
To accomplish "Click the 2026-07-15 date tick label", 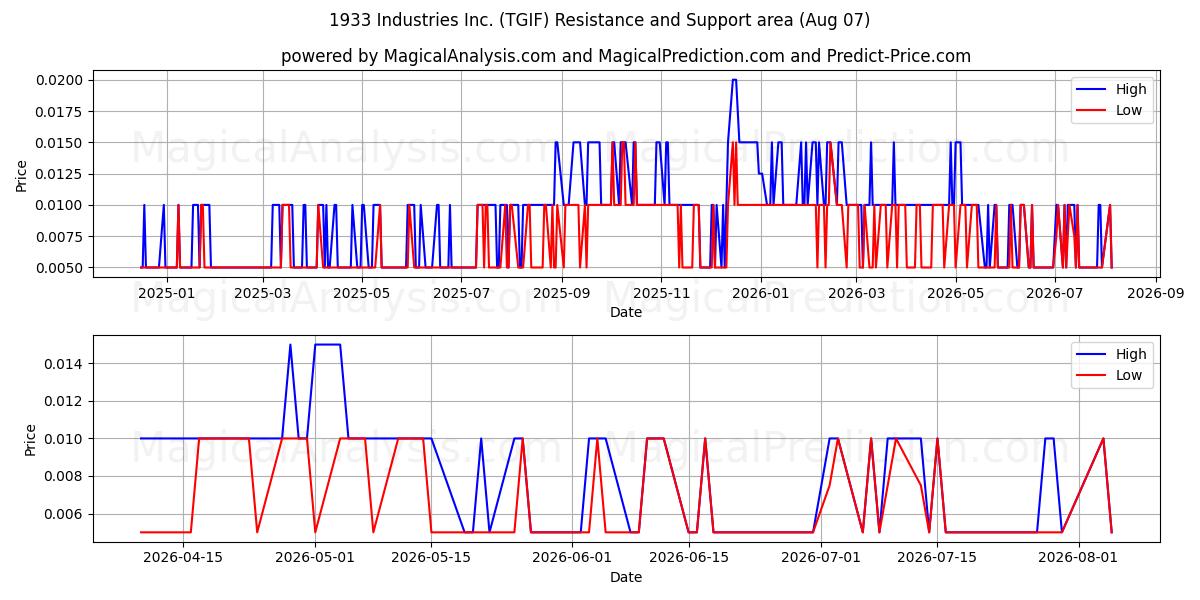I will click(937, 558).
